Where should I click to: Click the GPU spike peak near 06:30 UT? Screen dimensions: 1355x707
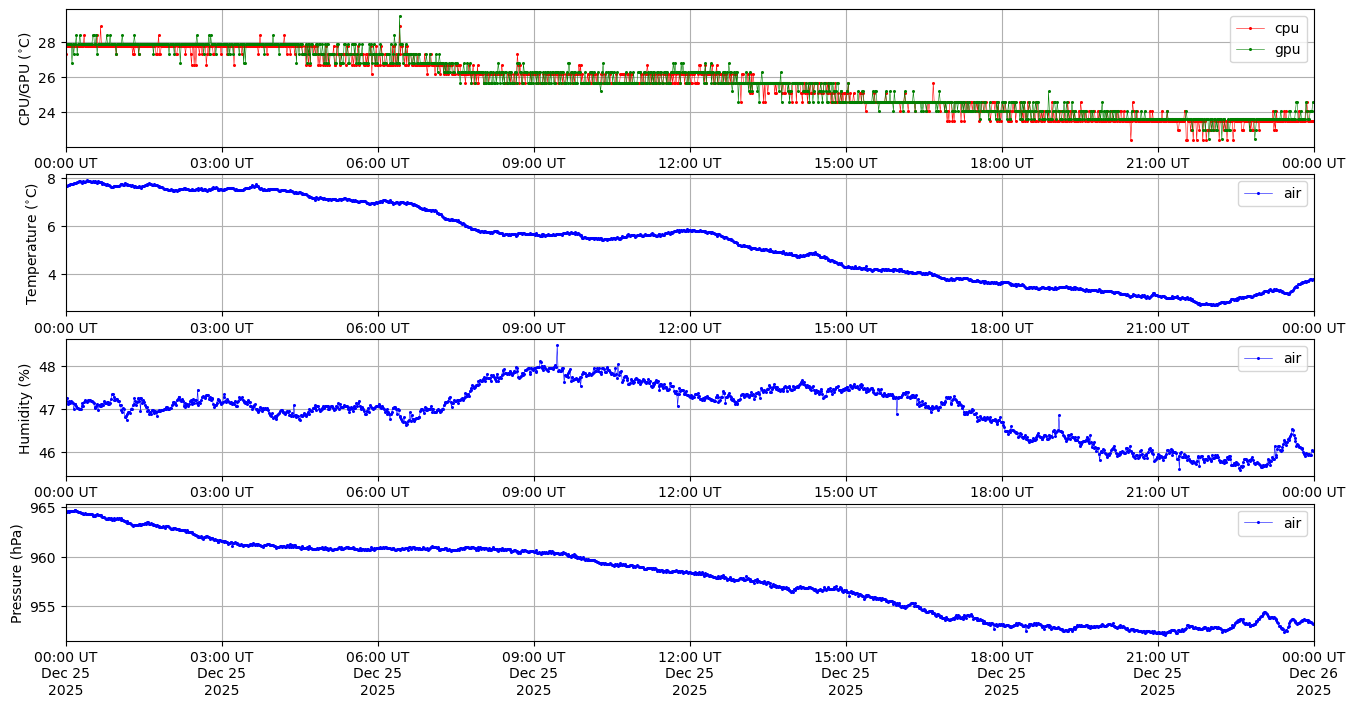coord(400,16)
